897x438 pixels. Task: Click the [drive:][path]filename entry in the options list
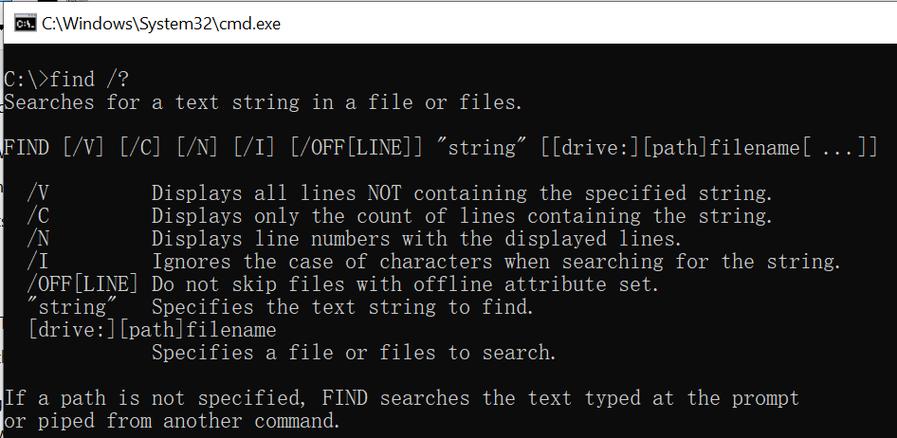point(152,329)
